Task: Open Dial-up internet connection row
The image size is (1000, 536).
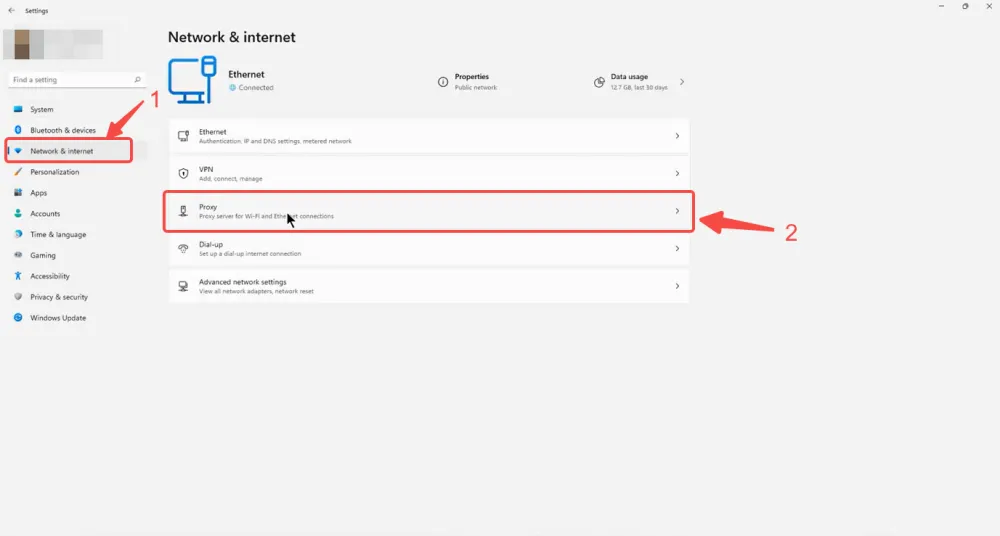Action: pyautogui.click(x=429, y=248)
